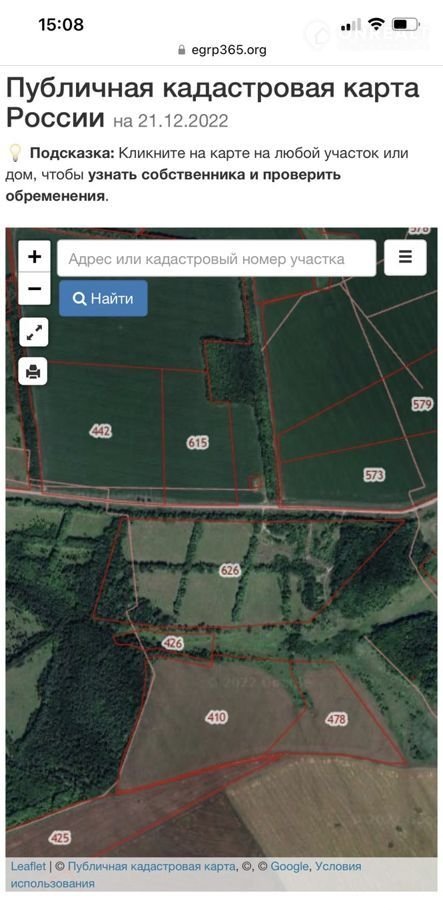Focus the address or cadastral number field
Image resolution: width=443 pixels, height=910 pixels.
tap(217, 258)
